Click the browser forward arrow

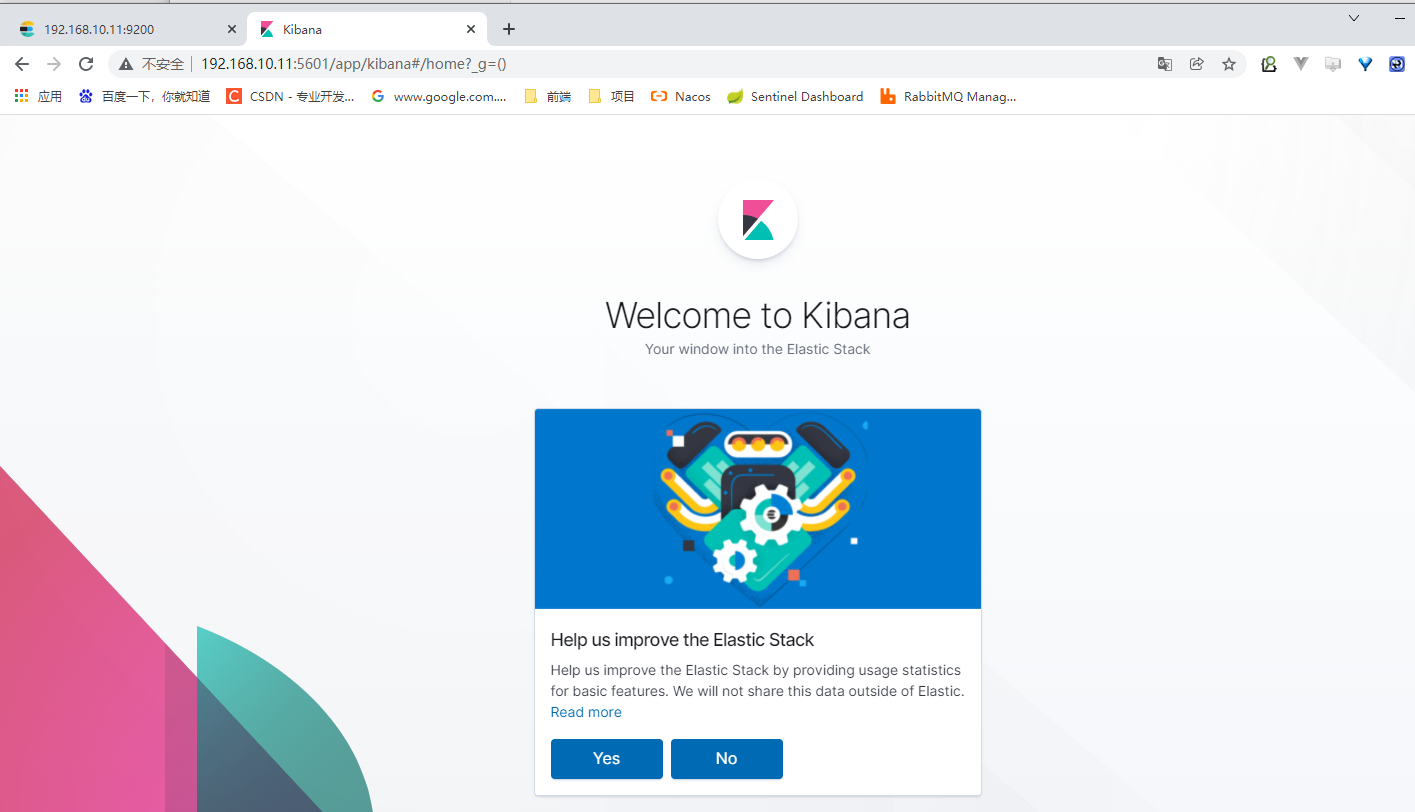(x=54, y=64)
